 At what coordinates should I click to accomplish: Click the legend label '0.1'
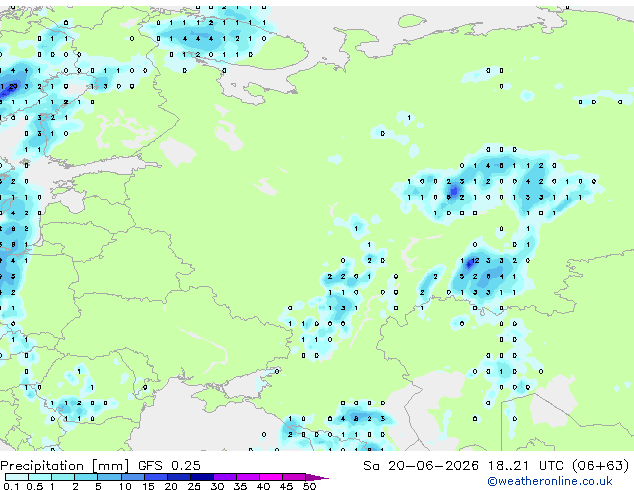pos(11,486)
